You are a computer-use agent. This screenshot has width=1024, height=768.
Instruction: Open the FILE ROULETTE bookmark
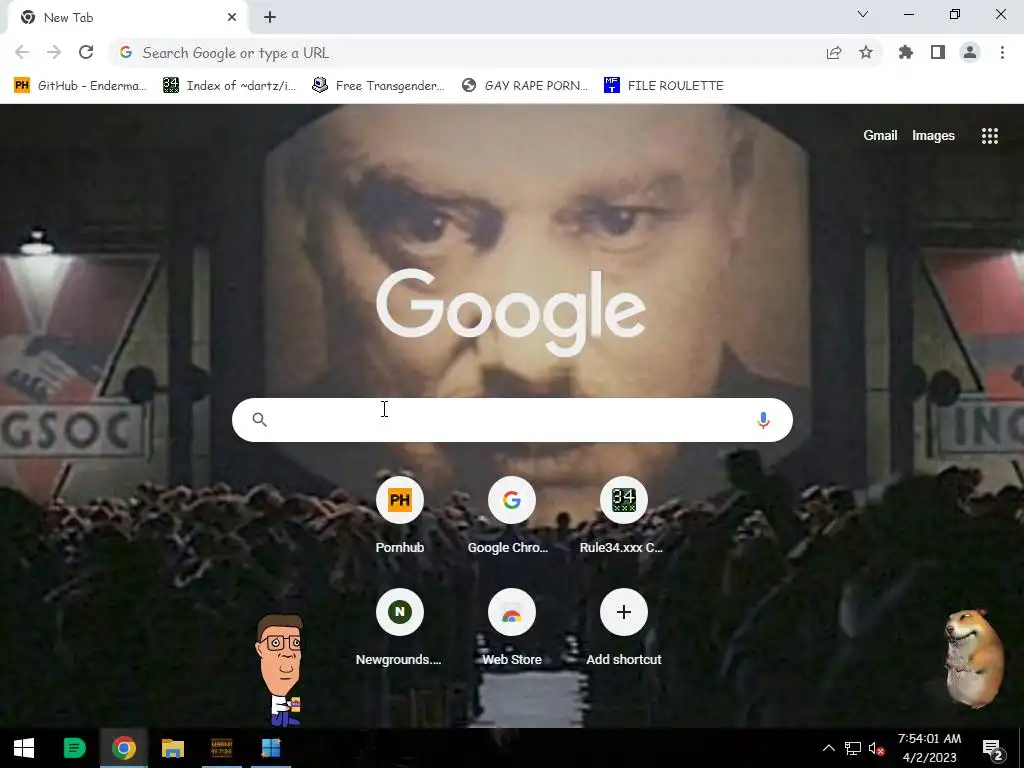coord(664,86)
